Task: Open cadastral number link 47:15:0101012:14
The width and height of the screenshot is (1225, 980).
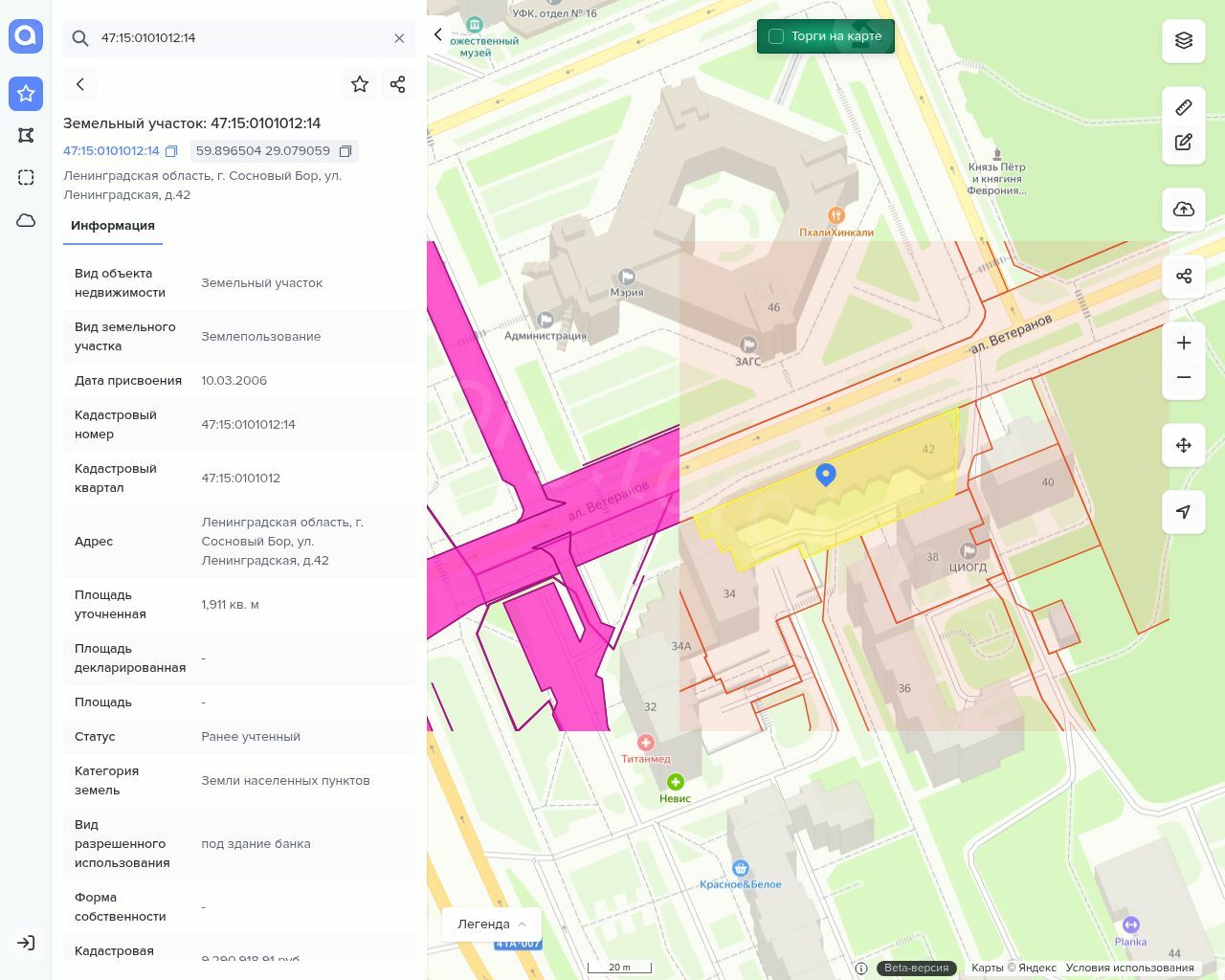Action: [x=111, y=151]
